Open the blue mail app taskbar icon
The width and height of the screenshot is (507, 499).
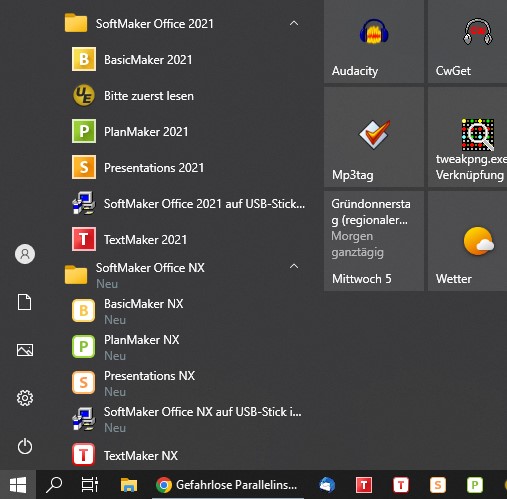[327, 485]
